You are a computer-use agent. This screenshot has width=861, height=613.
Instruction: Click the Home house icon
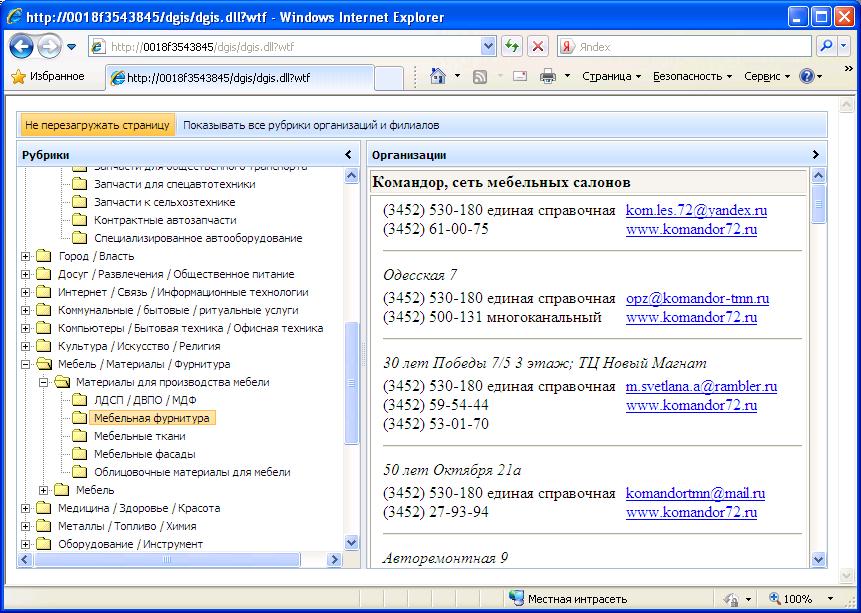[438, 76]
